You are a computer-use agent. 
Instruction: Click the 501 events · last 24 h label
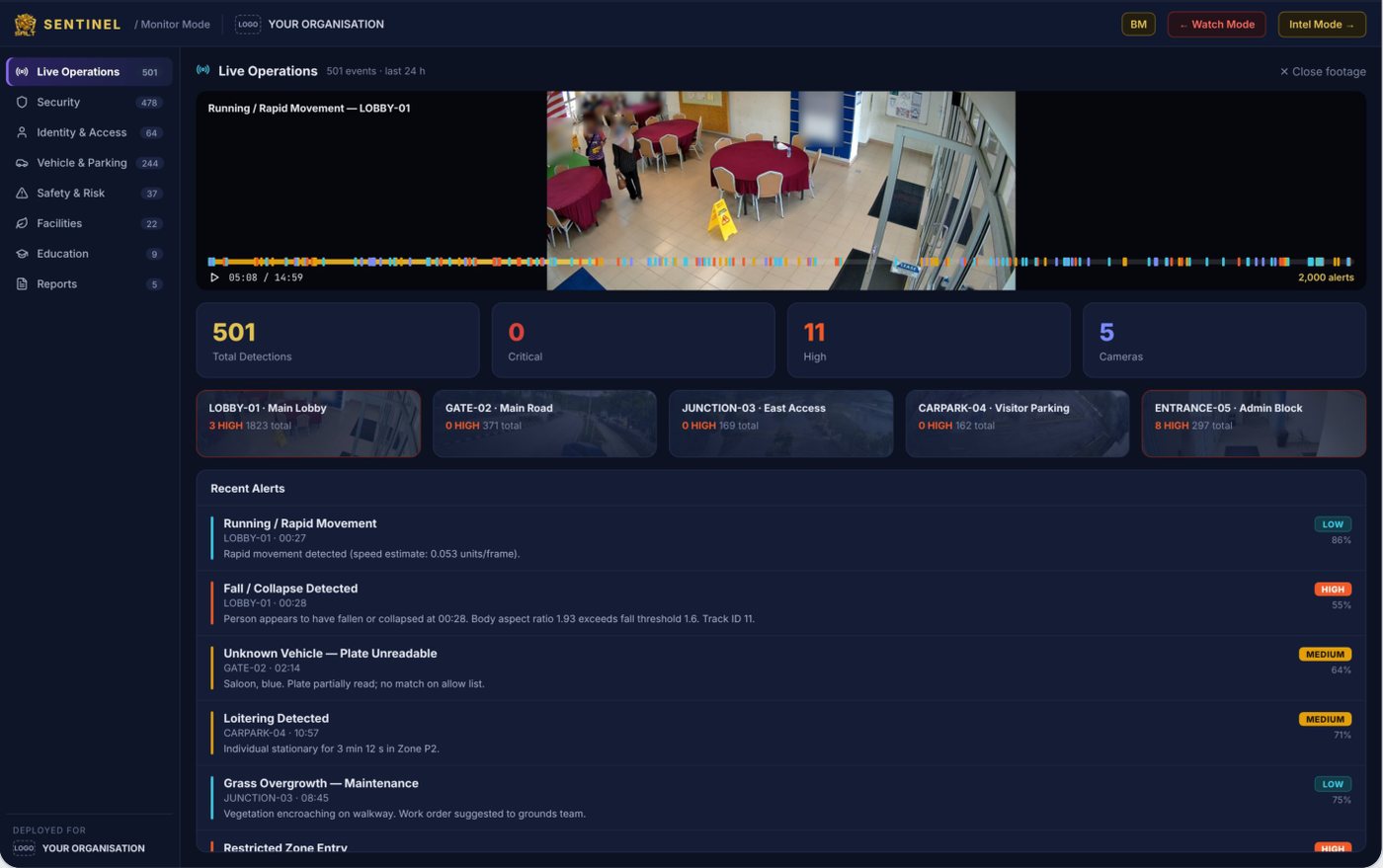[375, 71]
